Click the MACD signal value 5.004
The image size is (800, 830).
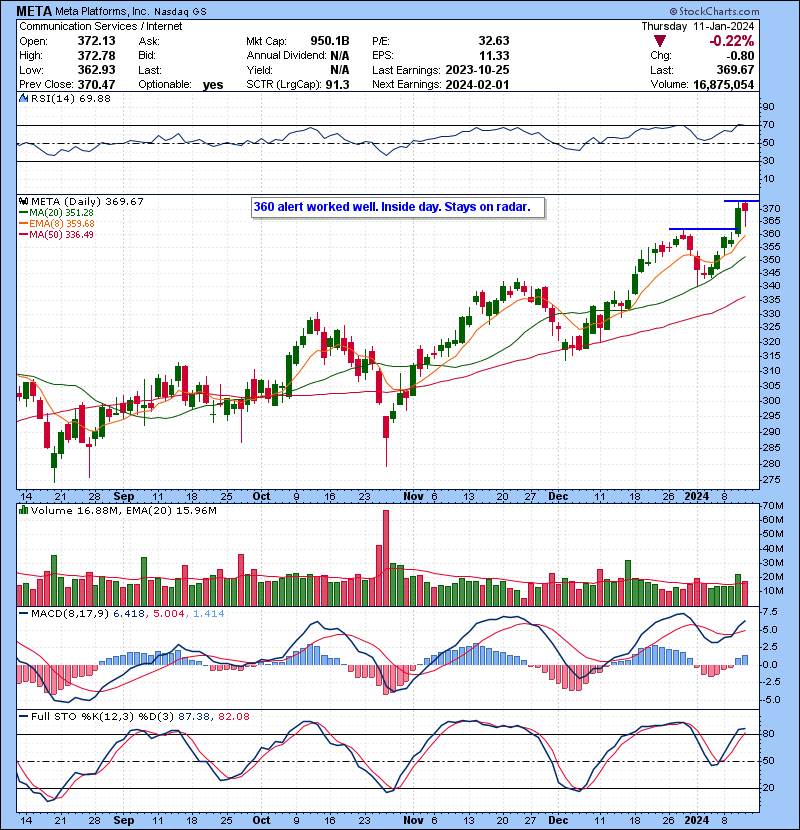[x=169, y=614]
